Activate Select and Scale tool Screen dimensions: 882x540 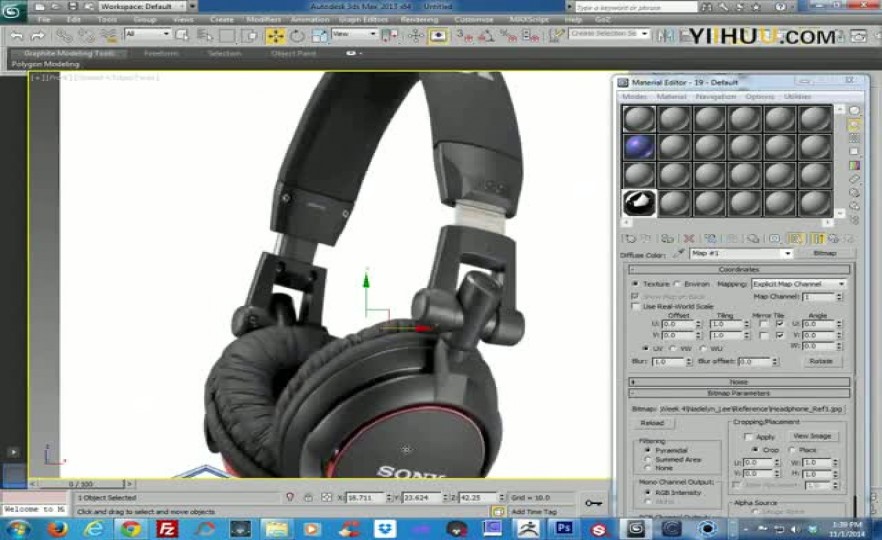(x=319, y=35)
